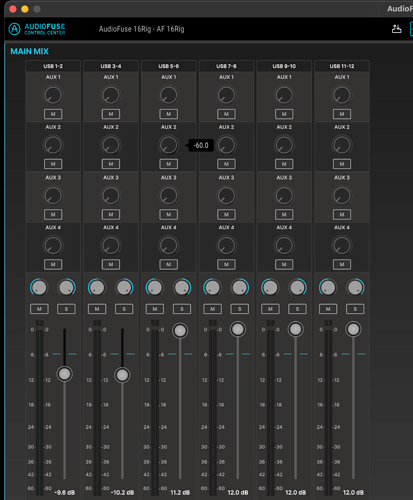Click AUX 1 knob on USB 11-12

[x=342, y=95]
